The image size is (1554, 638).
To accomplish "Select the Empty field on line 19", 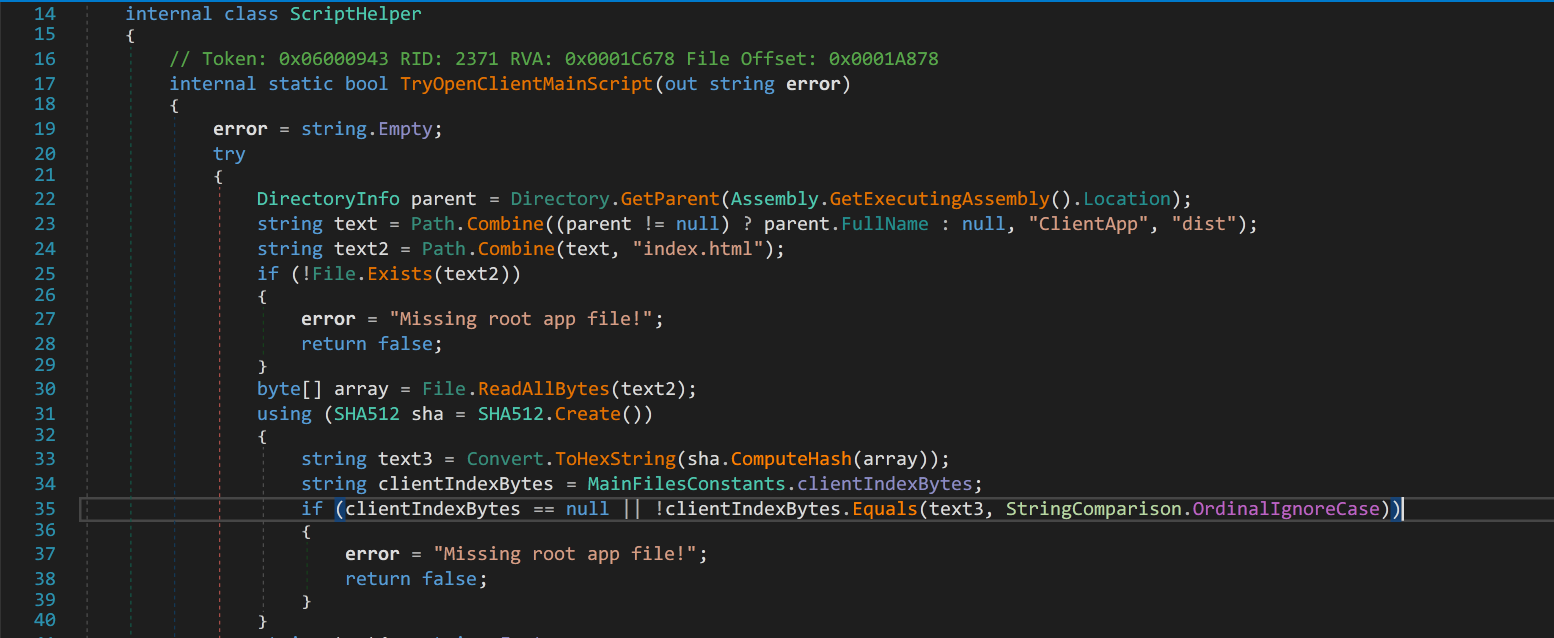I will coord(405,129).
